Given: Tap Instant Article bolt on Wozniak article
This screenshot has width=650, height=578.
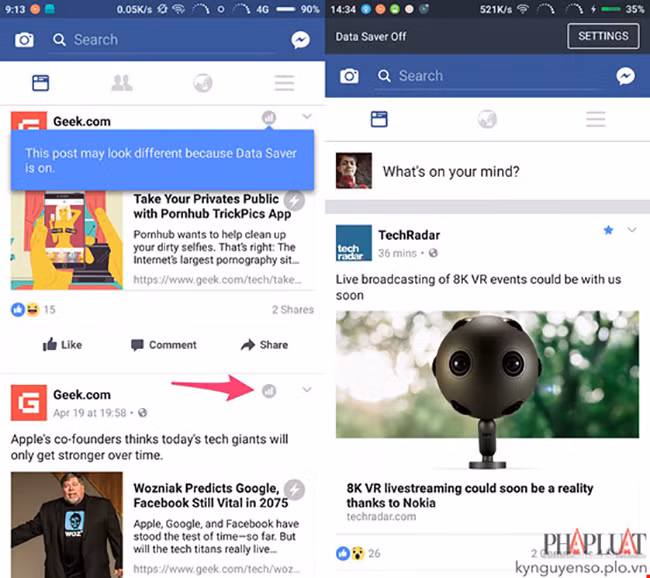Looking at the screenshot, I should click(294, 490).
